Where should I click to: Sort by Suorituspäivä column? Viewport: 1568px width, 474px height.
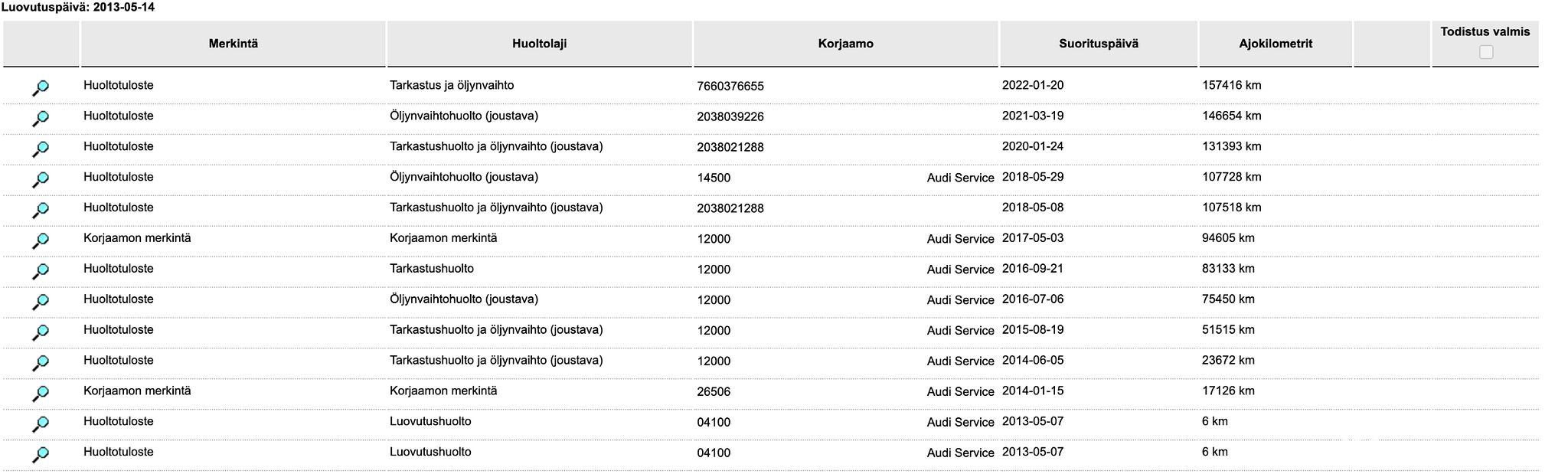point(1098,44)
